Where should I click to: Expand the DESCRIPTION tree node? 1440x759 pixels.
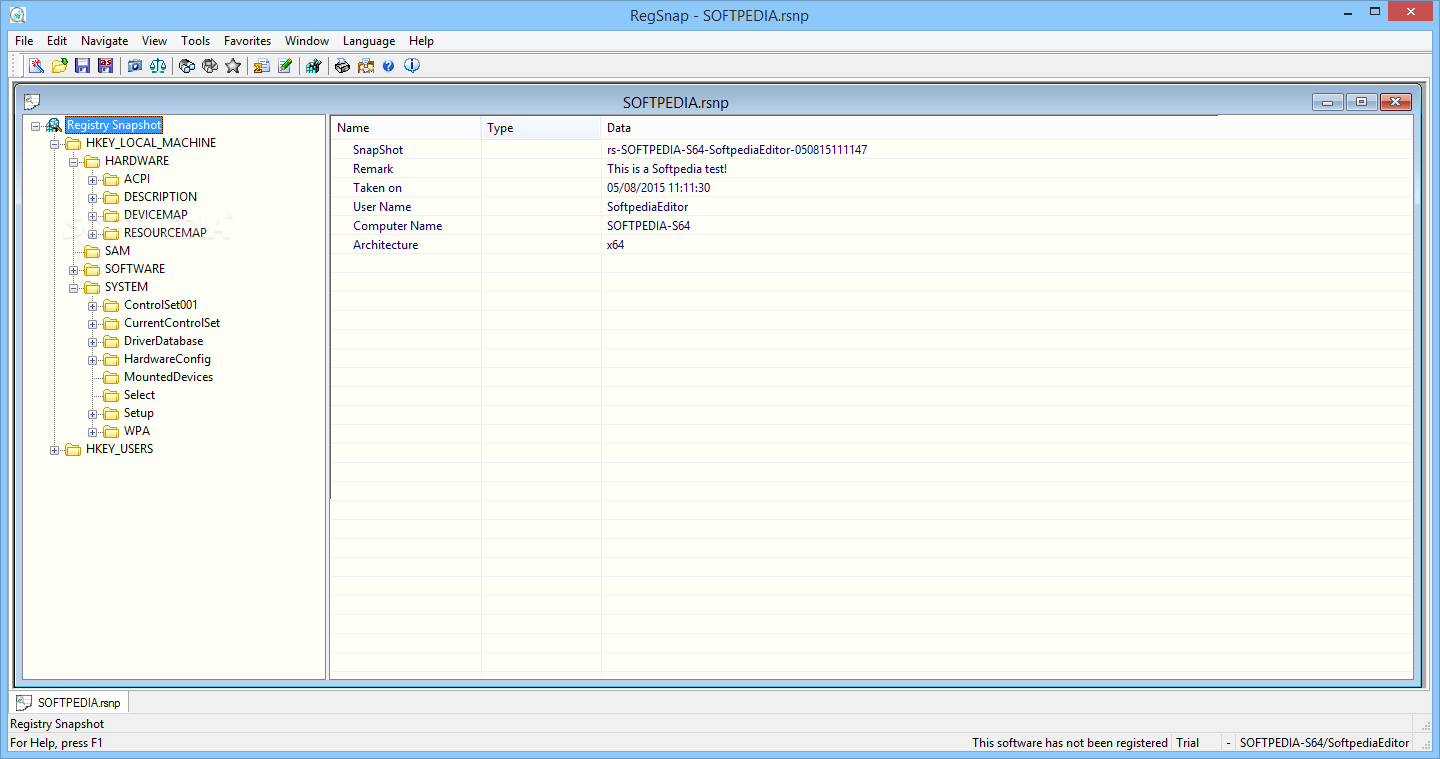point(93,198)
